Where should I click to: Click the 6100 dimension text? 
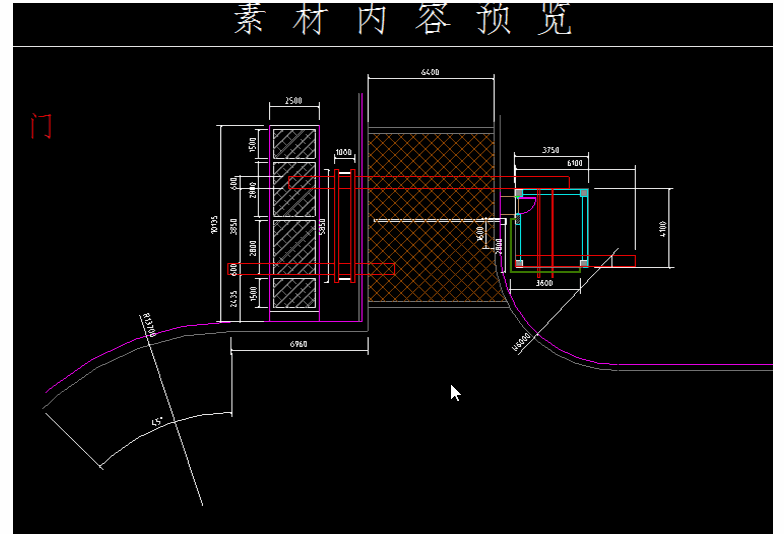(575, 162)
